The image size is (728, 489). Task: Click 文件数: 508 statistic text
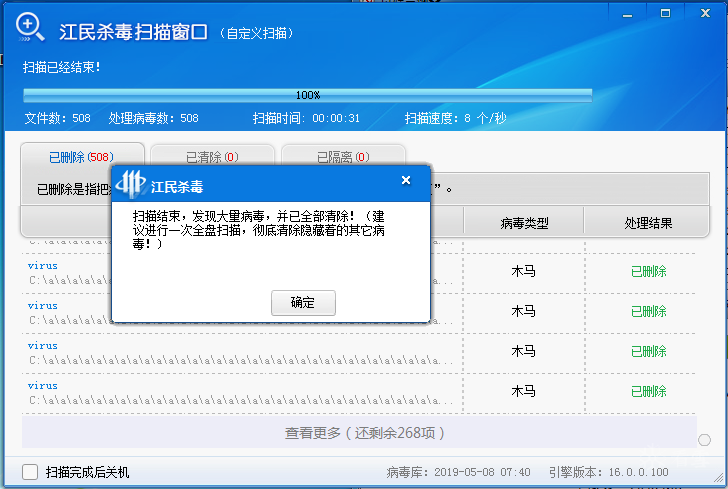coord(58,118)
